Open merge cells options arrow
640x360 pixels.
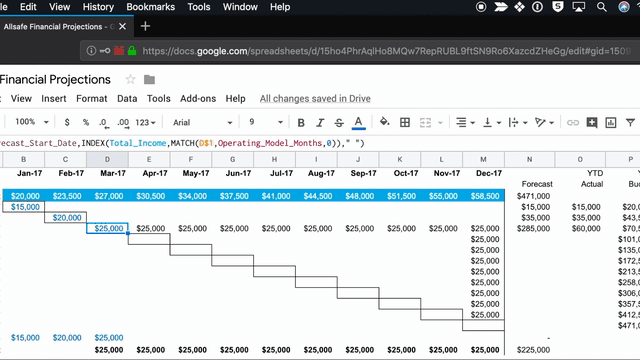(440, 122)
